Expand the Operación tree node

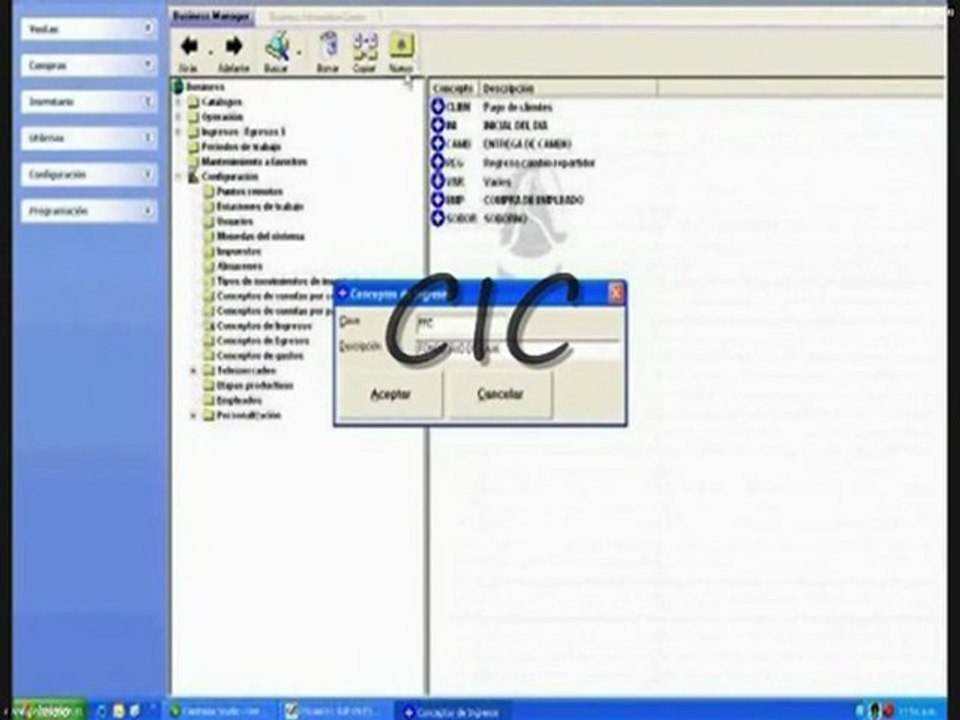pyautogui.click(x=179, y=116)
